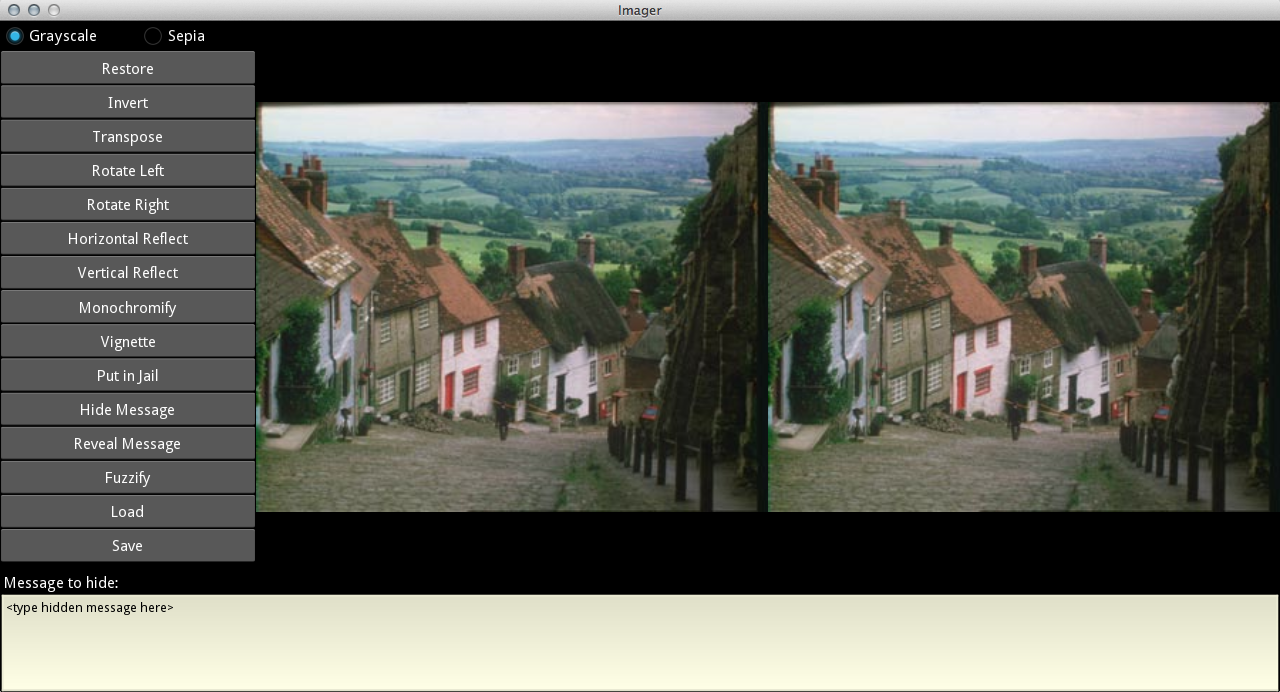Apply Vertical Reflect

click(128, 273)
